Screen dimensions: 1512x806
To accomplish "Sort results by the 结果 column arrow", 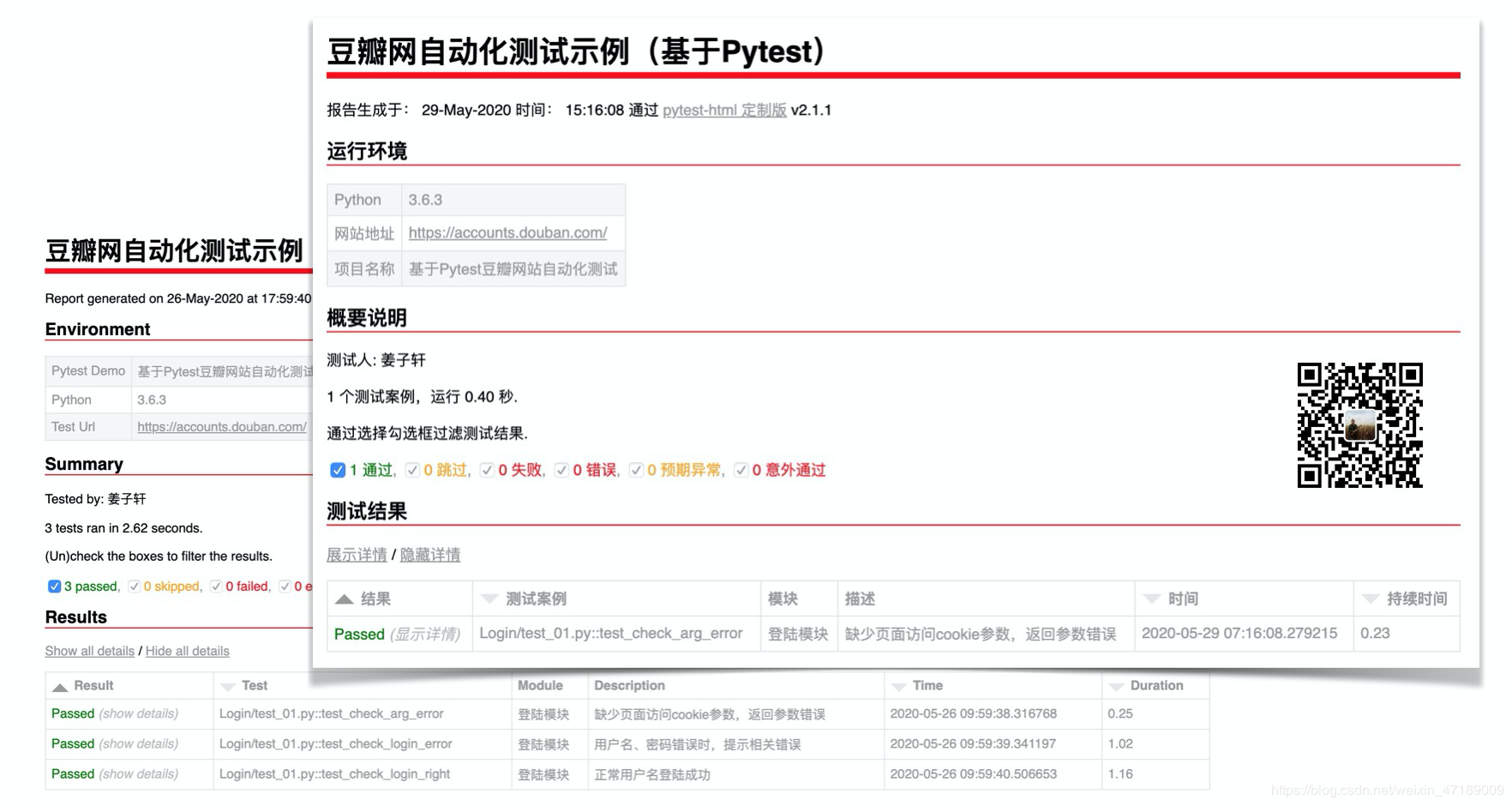I will click(345, 598).
